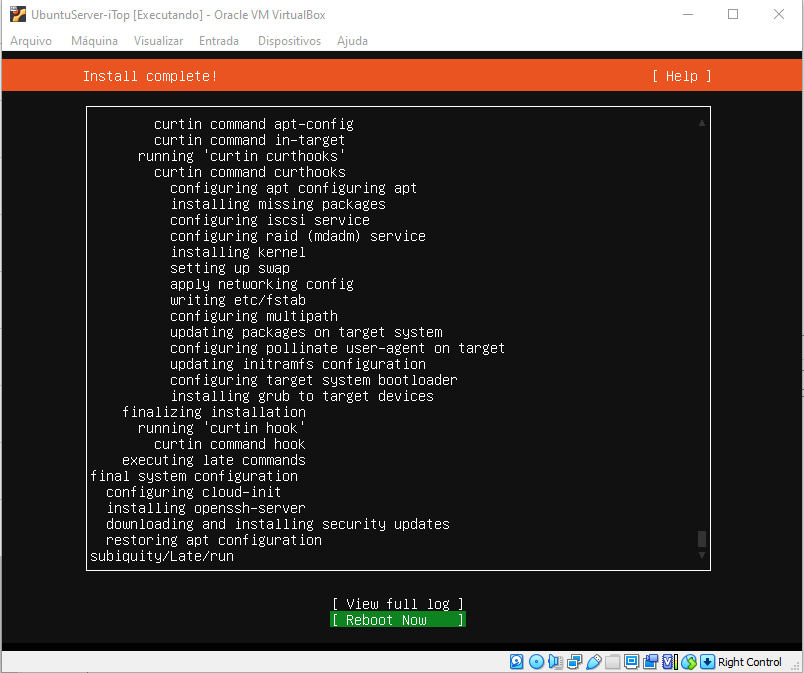This screenshot has width=804, height=673.
Task: Click the window resize grip in the status bar
Action: point(796,665)
